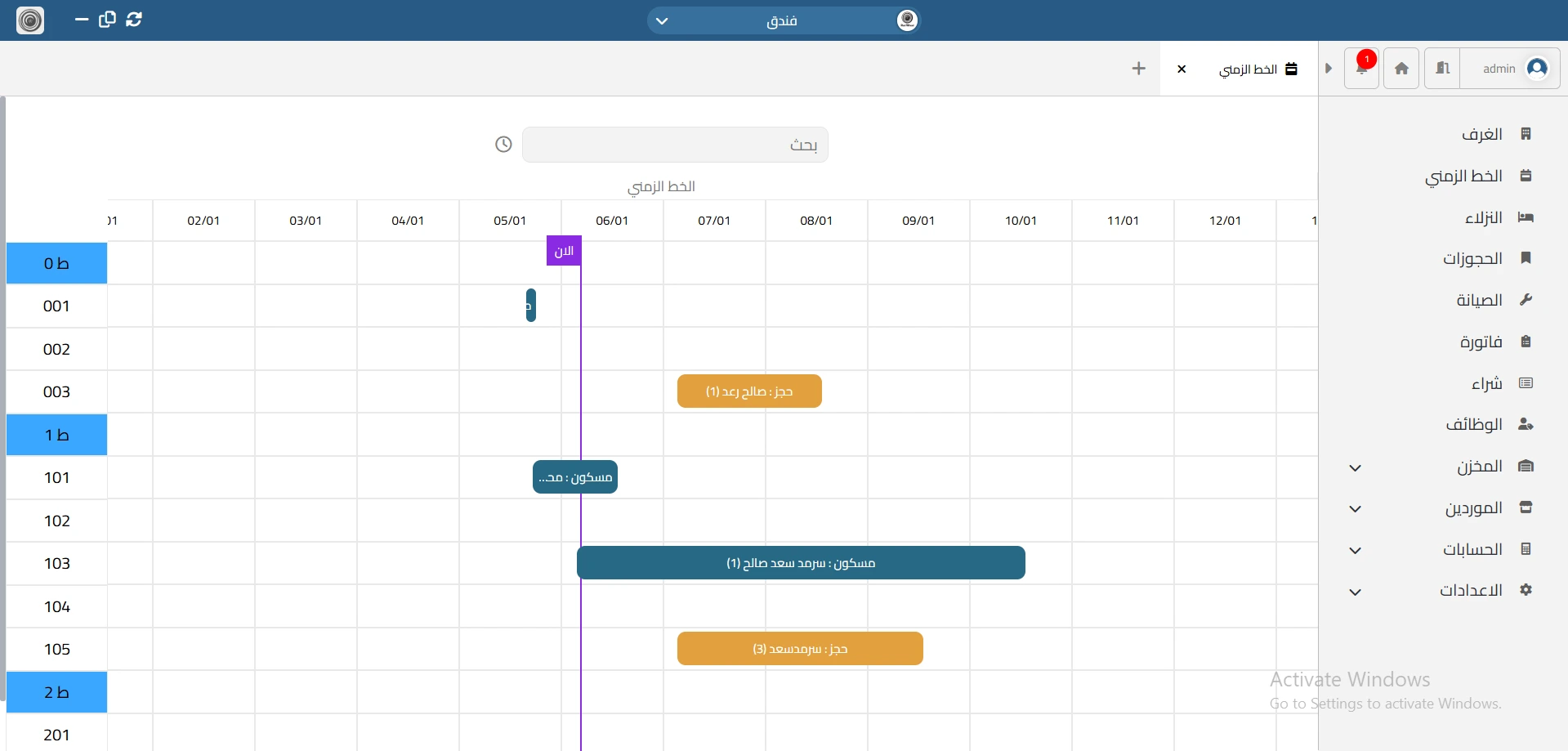Open booking bar for room 103
Image resolution: width=1568 pixels, height=751 pixels.
click(x=801, y=563)
